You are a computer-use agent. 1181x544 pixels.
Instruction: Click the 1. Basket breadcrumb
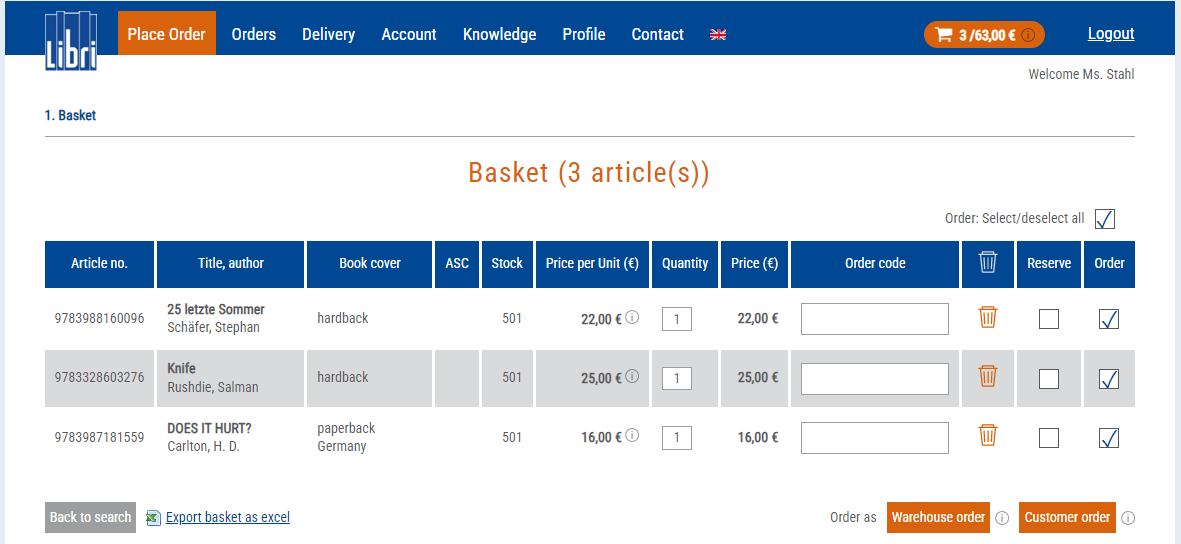(70, 116)
